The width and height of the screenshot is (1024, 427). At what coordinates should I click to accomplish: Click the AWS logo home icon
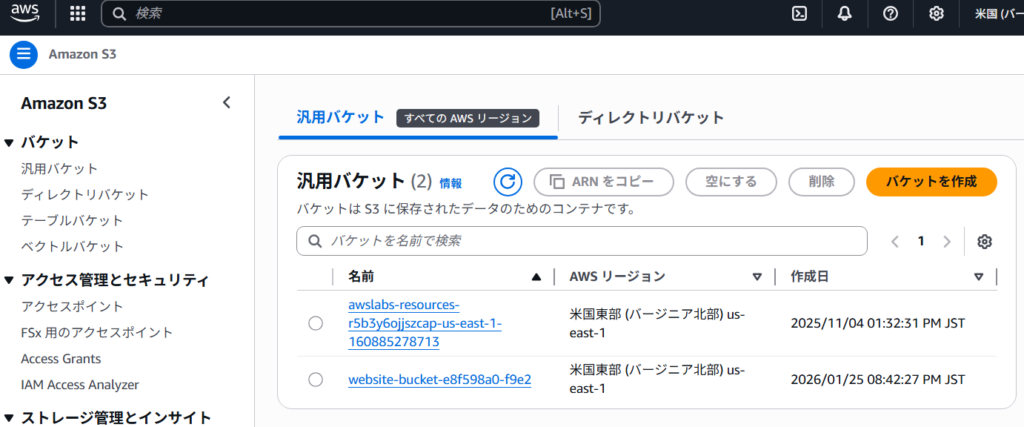click(25, 13)
